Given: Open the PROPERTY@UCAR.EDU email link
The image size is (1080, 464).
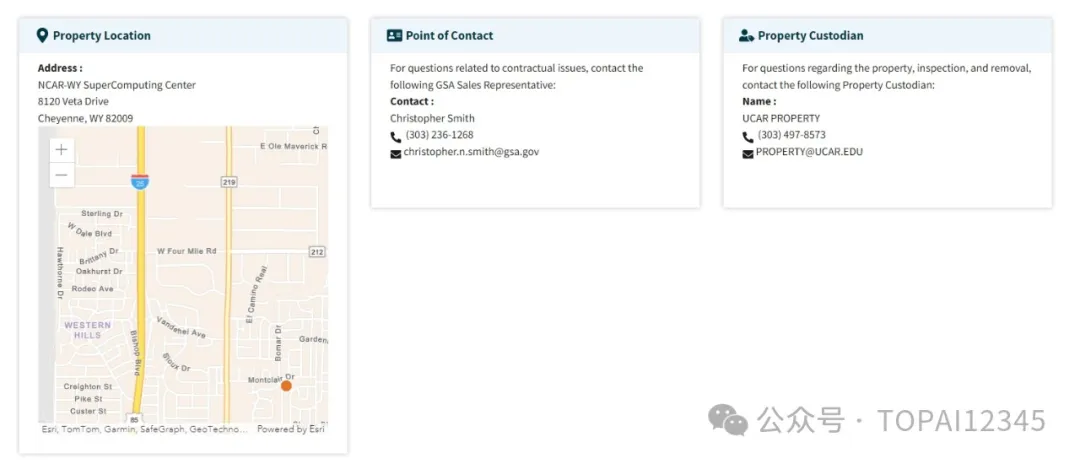Looking at the screenshot, I should coord(809,151).
